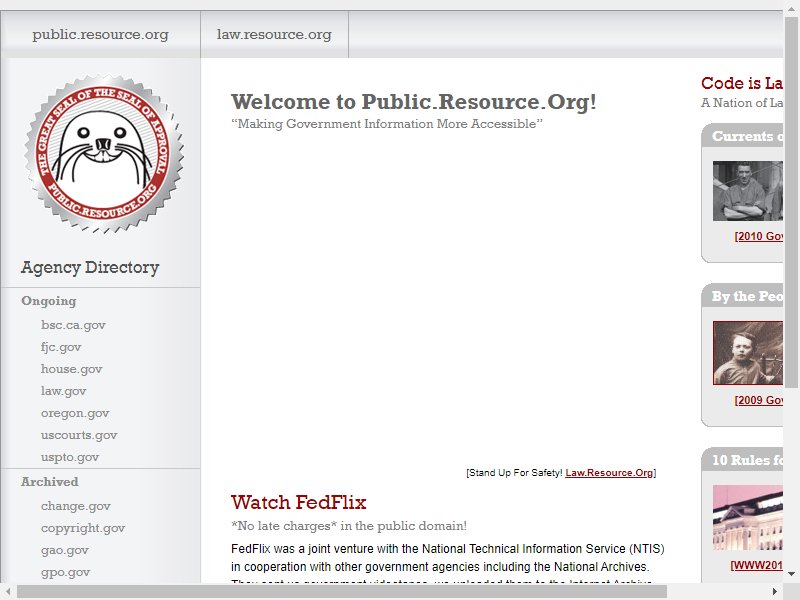The width and height of the screenshot is (800, 600).
Task: Open the public.resource.org tab
Action: 101,35
